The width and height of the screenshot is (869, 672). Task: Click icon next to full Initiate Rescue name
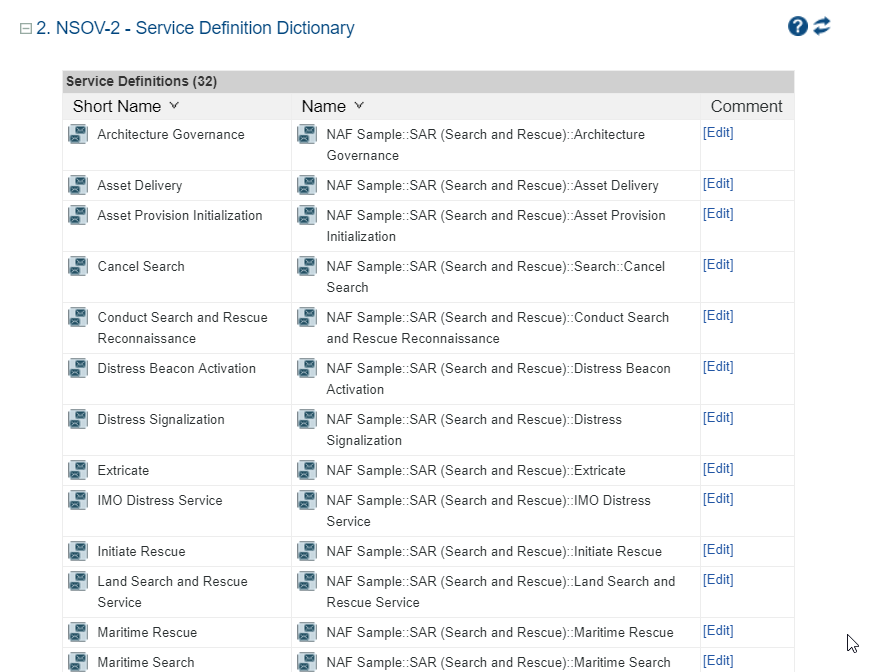(x=307, y=551)
